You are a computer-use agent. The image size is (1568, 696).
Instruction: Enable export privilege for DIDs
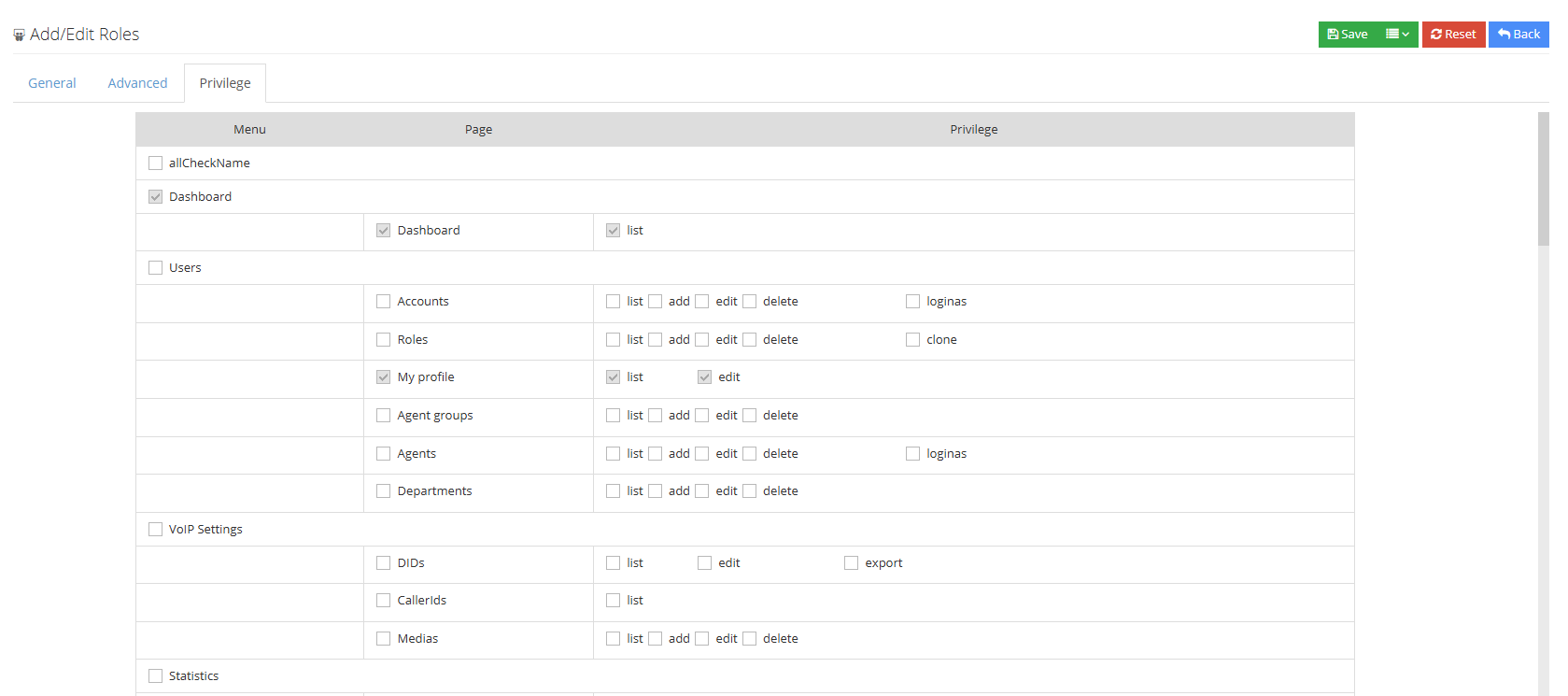click(851, 563)
